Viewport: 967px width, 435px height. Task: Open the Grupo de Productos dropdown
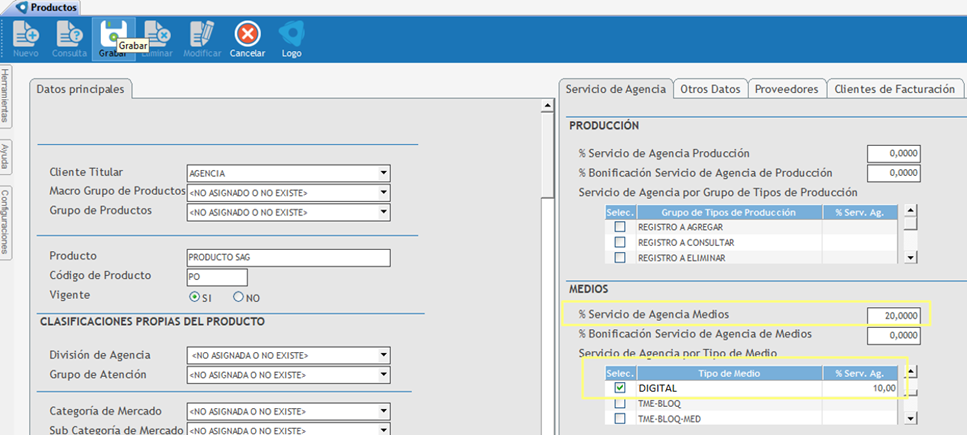(384, 212)
